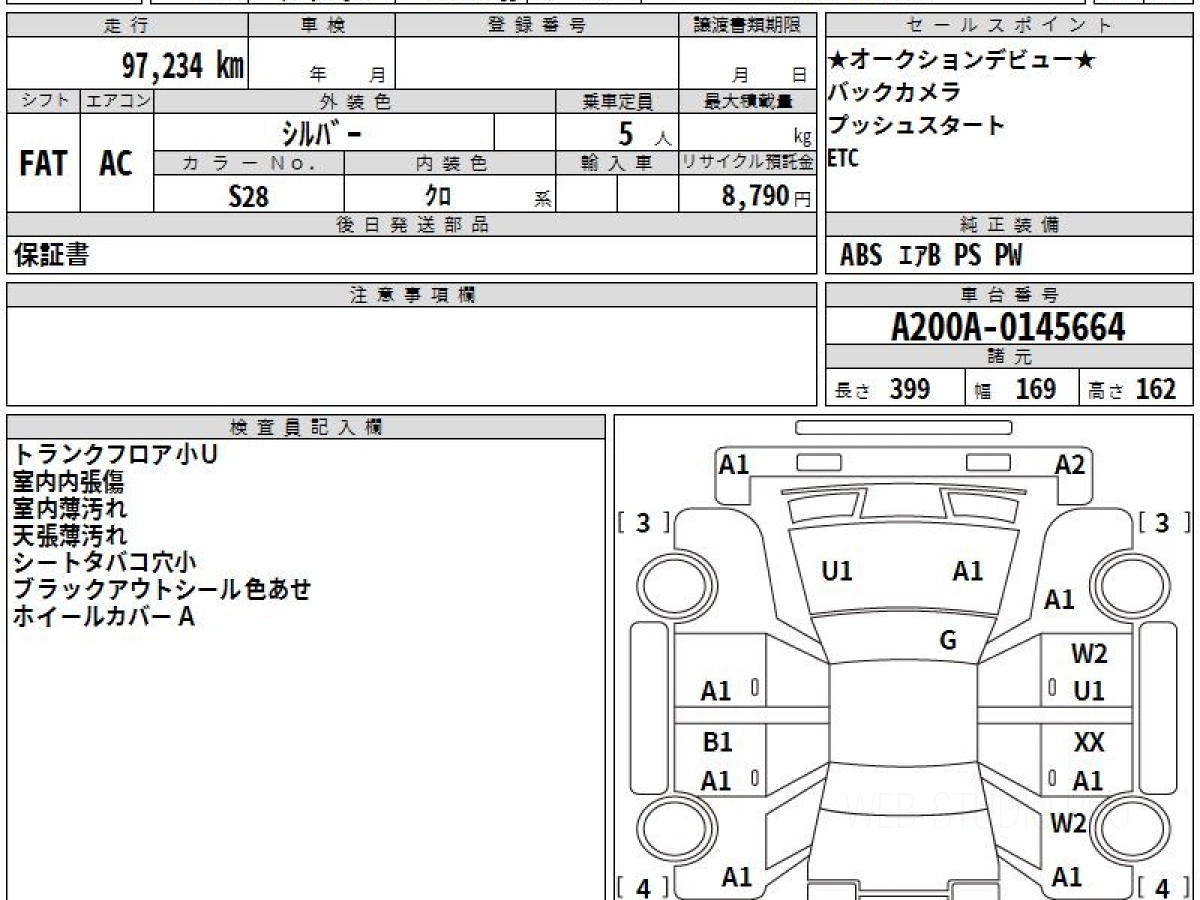Click the U1 mark on the hood

pos(837,571)
